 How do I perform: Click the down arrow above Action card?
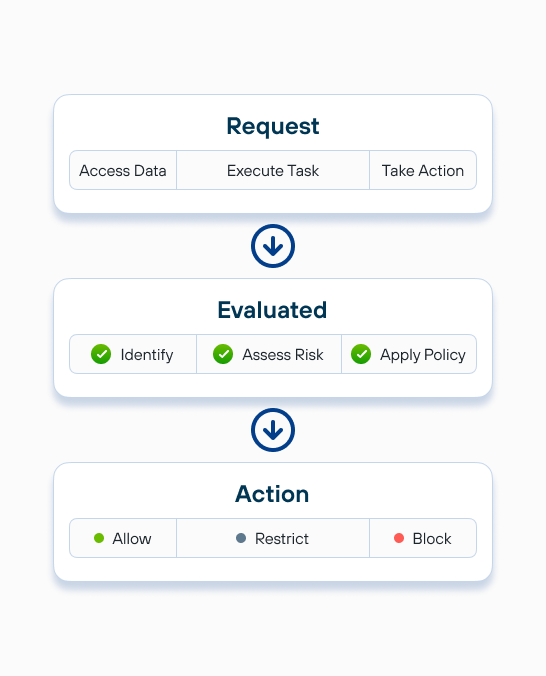pos(273,430)
